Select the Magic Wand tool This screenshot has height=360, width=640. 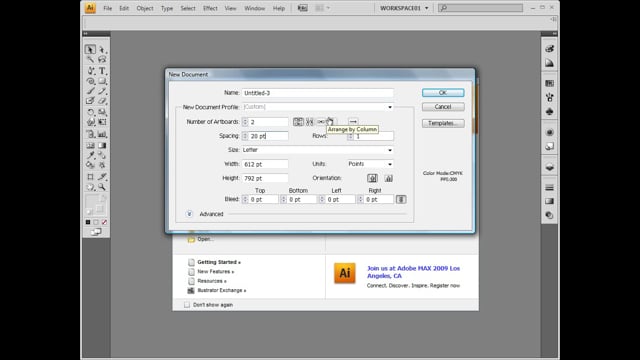(x=90, y=60)
